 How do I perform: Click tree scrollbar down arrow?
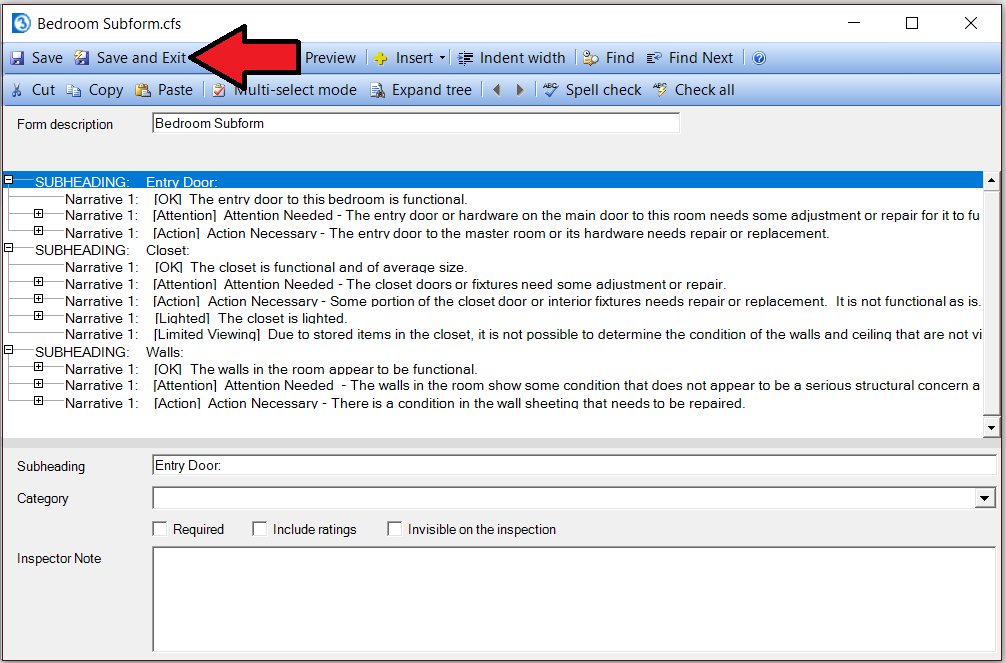click(x=991, y=428)
